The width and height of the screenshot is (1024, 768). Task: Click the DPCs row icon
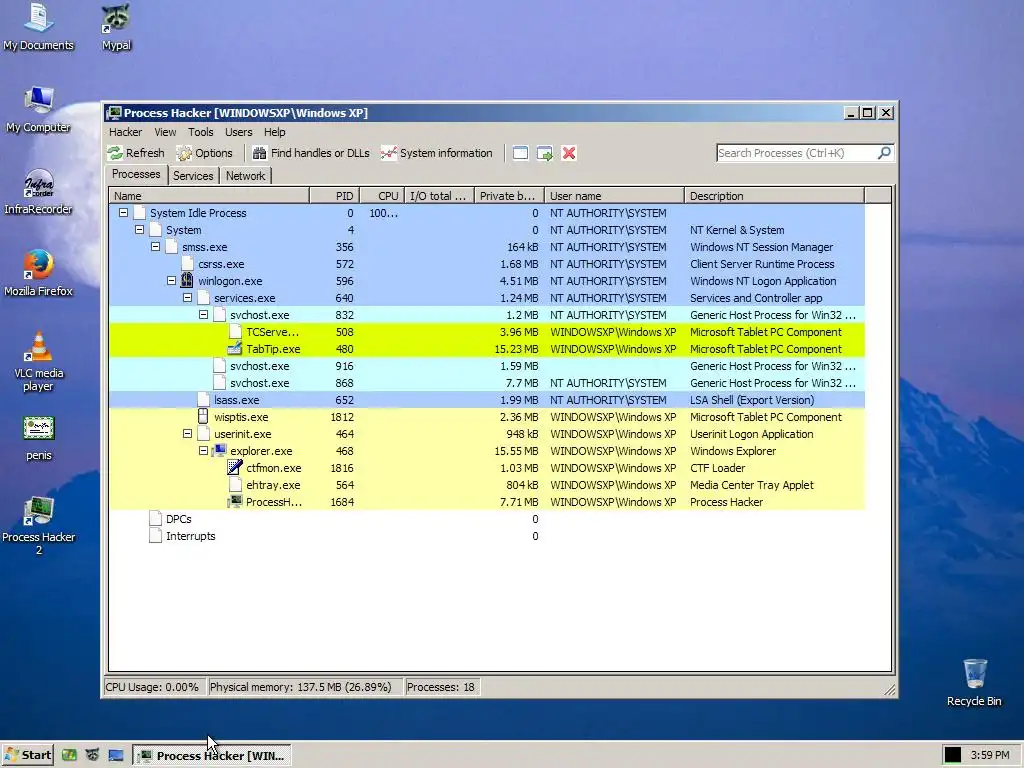[x=155, y=519]
